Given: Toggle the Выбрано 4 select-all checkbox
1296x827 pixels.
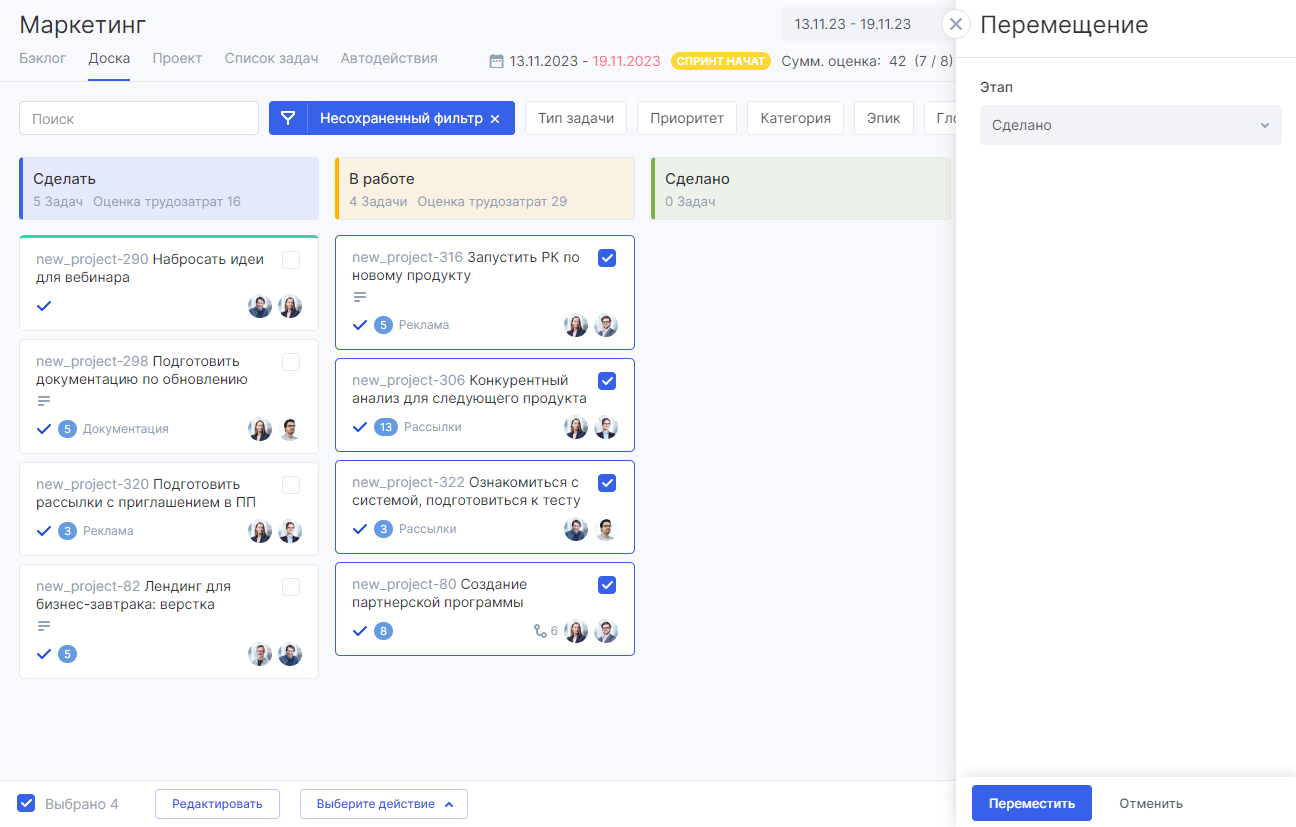Looking at the screenshot, I should pyautogui.click(x=27, y=803).
